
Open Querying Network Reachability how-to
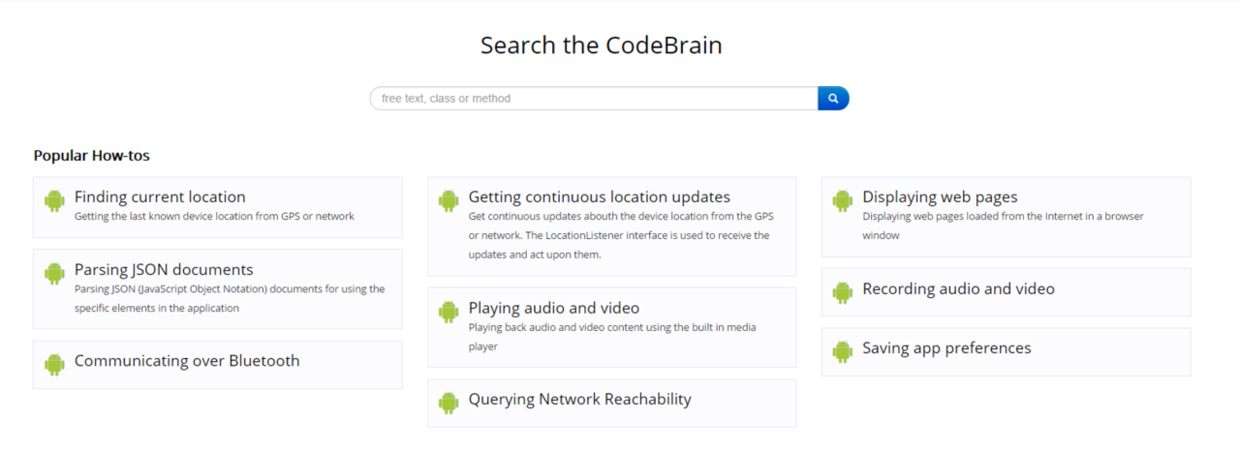point(580,399)
